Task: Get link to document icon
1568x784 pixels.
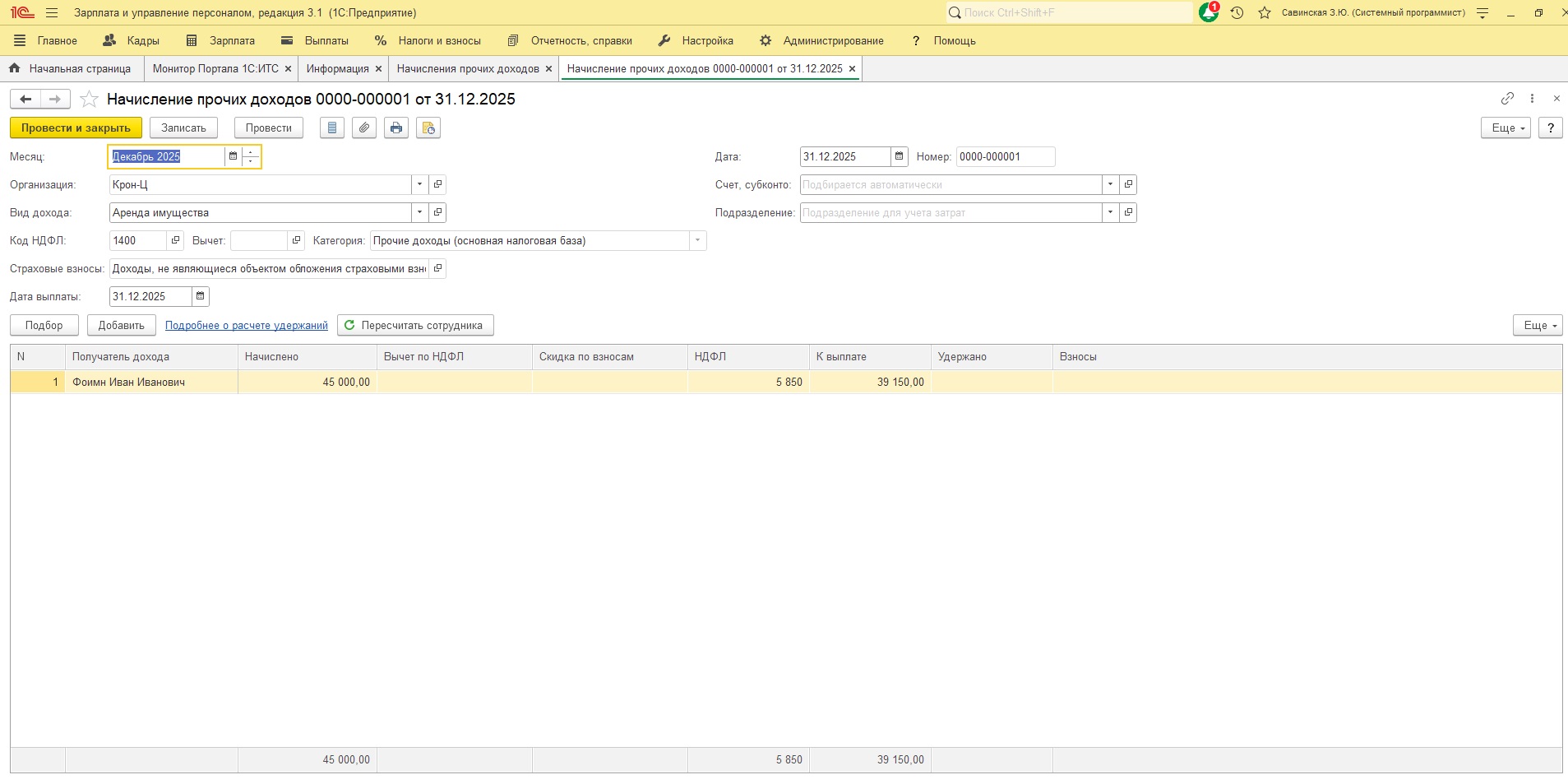Action: [x=1507, y=99]
